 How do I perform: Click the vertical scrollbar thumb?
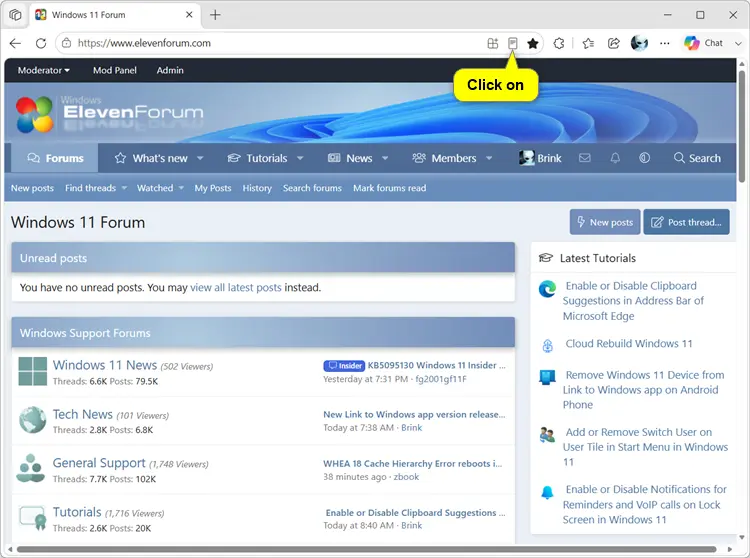tap(742, 126)
